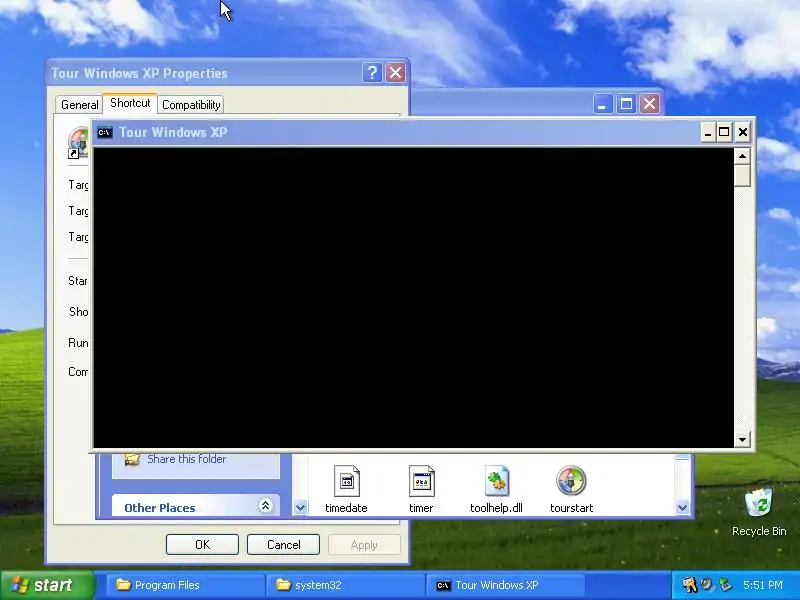Click the Tour Windows XP console title text

click(x=173, y=133)
